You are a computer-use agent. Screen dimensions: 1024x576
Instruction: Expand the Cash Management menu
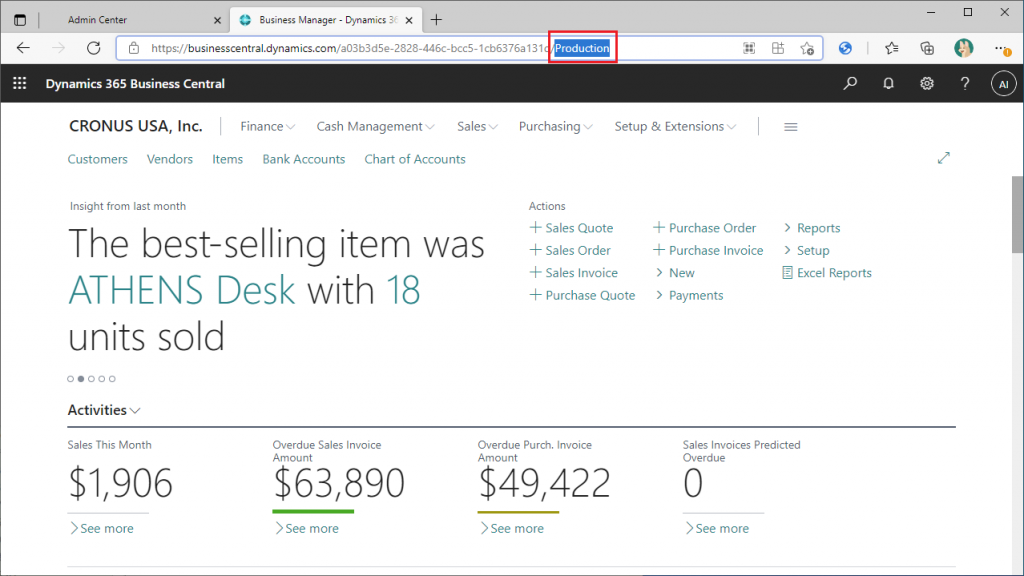376,127
